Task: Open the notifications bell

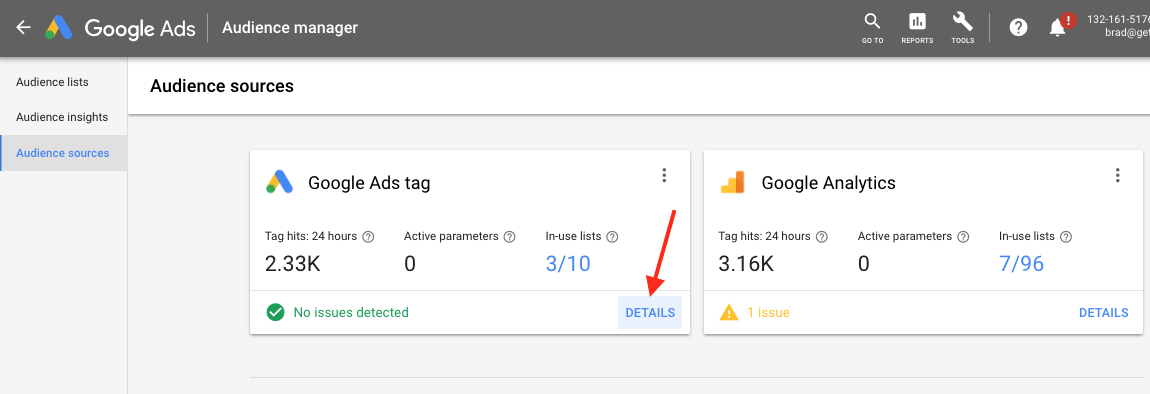Action: point(1058,28)
